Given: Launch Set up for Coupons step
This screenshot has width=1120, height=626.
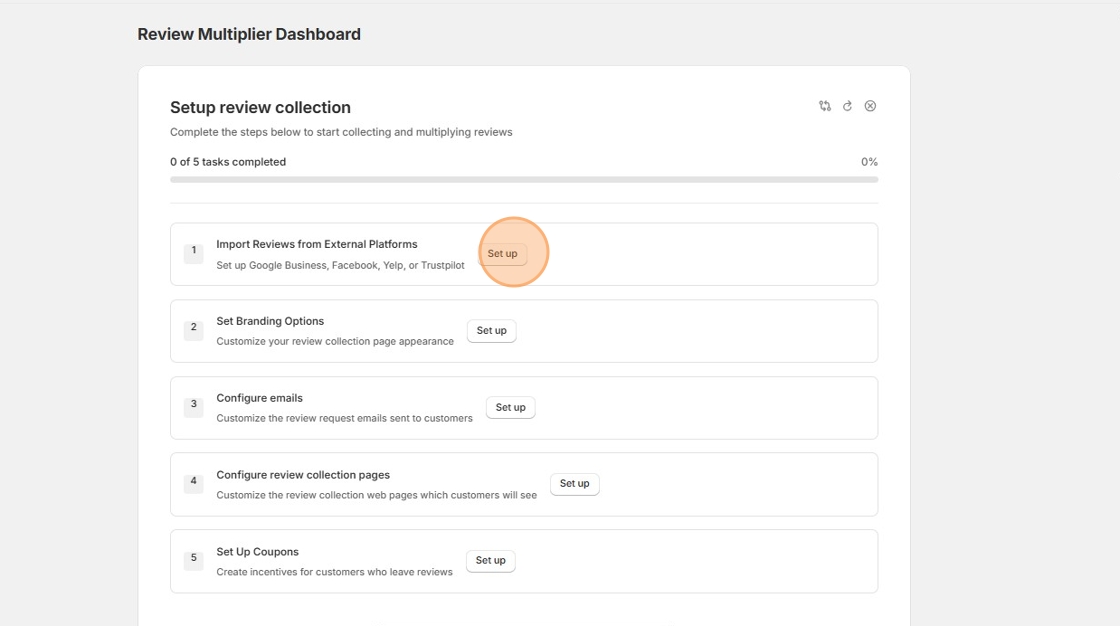Looking at the screenshot, I should [x=490, y=561].
